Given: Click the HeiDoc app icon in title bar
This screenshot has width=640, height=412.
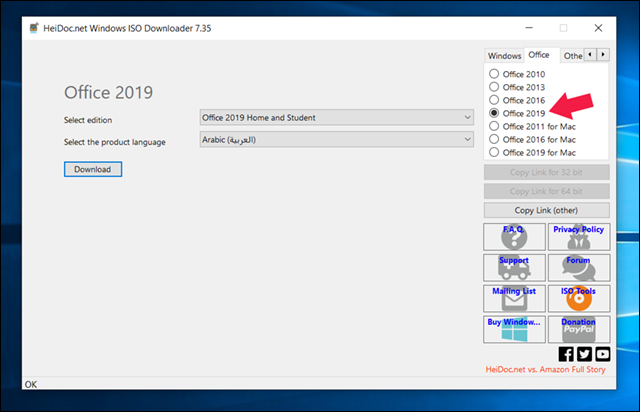Looking at the screenshot, I should tap(34, 28).
